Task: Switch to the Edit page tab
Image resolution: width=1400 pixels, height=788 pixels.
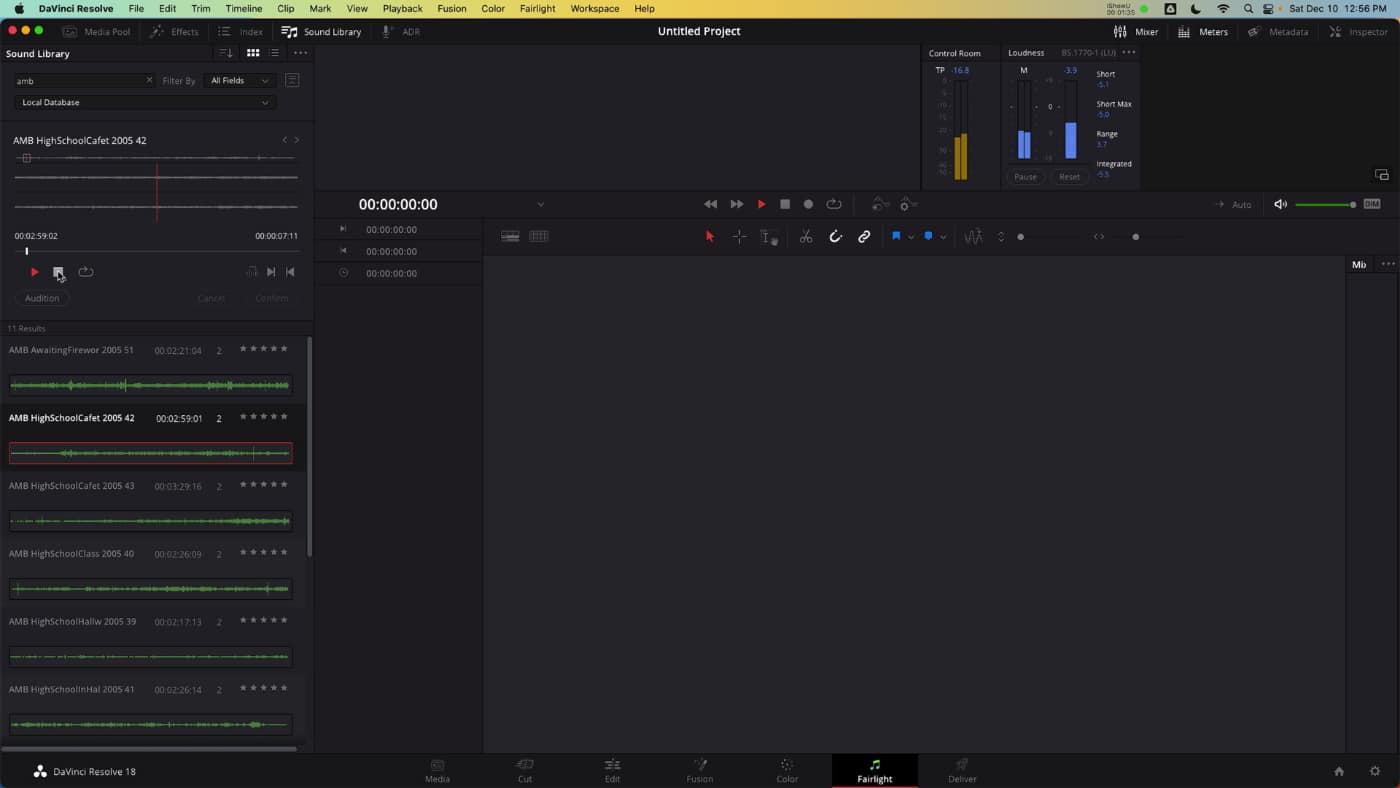Action: (x=612, y=770)
